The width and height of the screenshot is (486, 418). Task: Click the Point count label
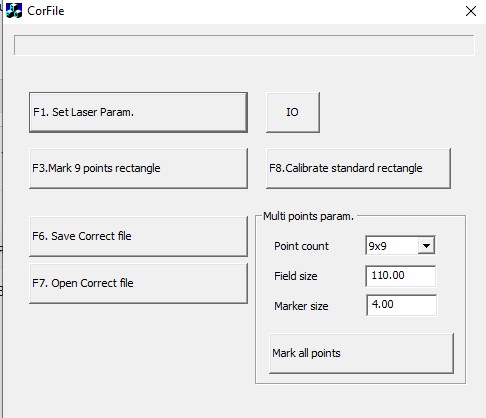click(301, 246)
